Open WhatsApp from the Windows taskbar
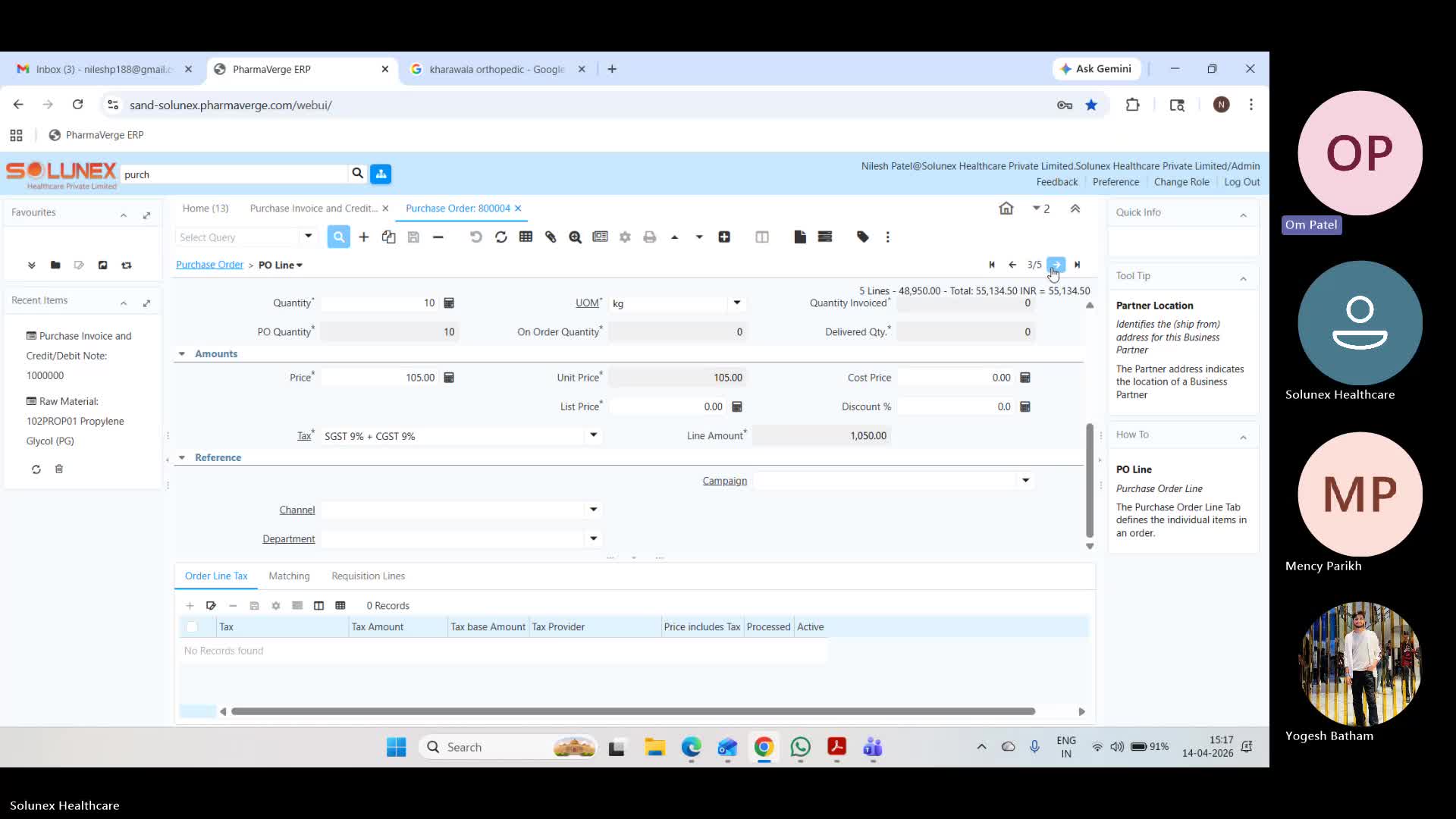Viewport: 1456px width, 819px height. tap(800, 748)
